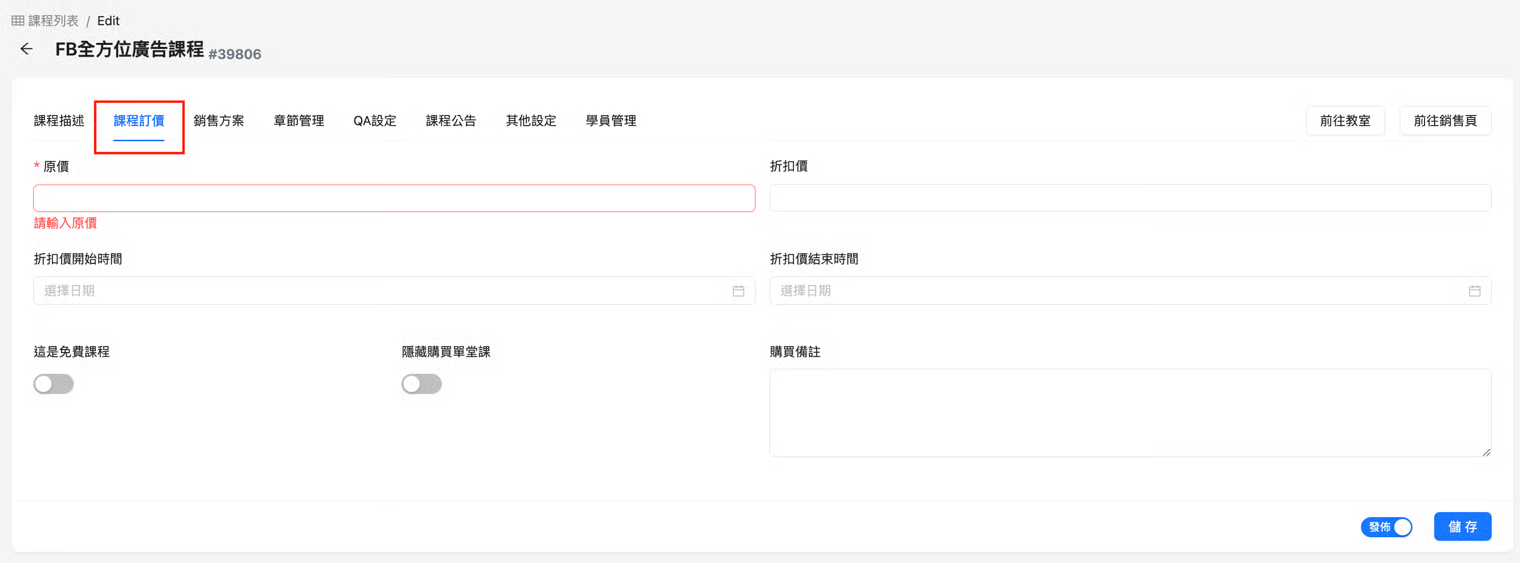Open the 課程列表 breadcrumb link
The image size is (1520, 563).
coord(53,20)
